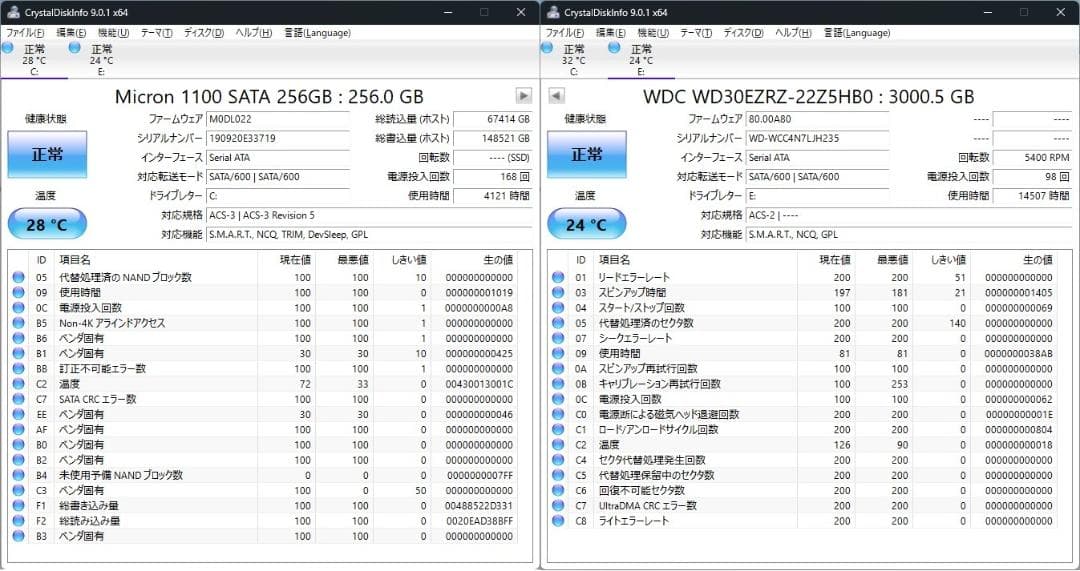Select C: drive tab in left window
This screenshot has width=1080, height=571.
click(x=34, y=60)
